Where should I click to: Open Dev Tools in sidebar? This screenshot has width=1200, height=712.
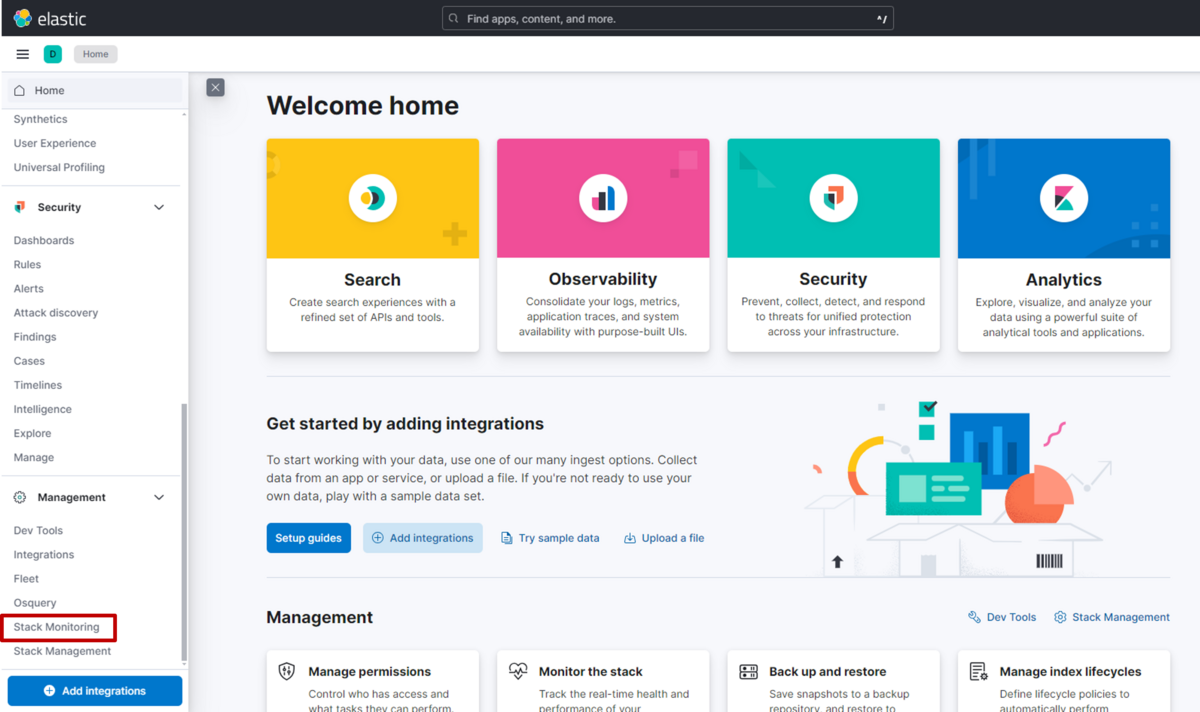pos(38,530)
